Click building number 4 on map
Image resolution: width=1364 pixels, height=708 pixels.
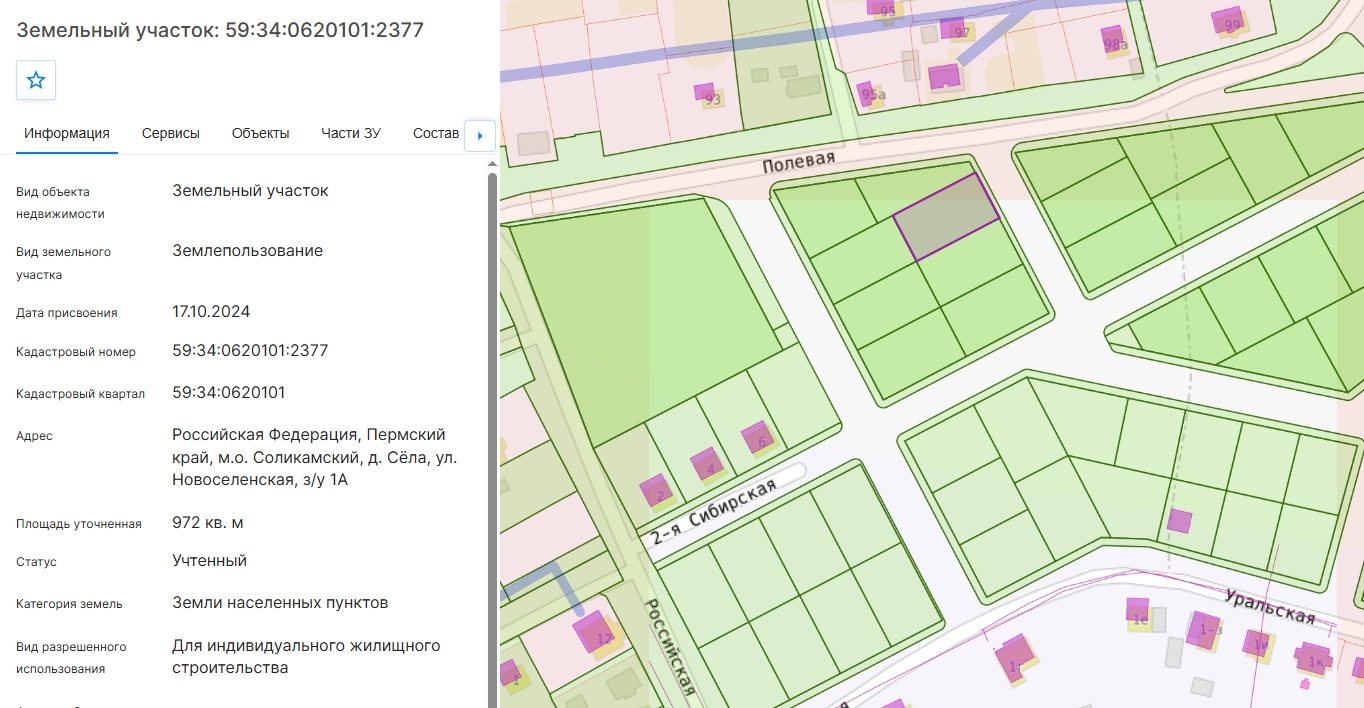point(706,463)
